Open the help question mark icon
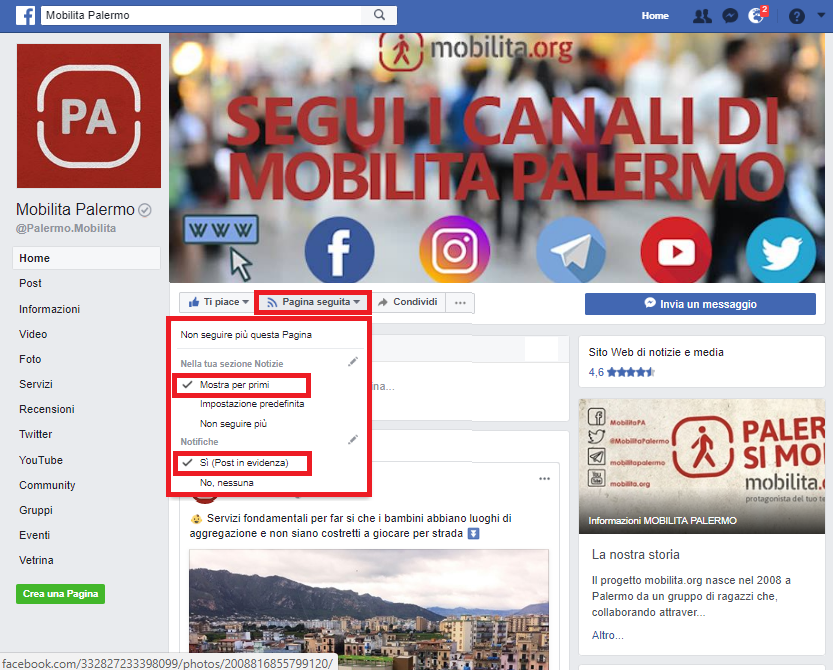 pos(796,16)
